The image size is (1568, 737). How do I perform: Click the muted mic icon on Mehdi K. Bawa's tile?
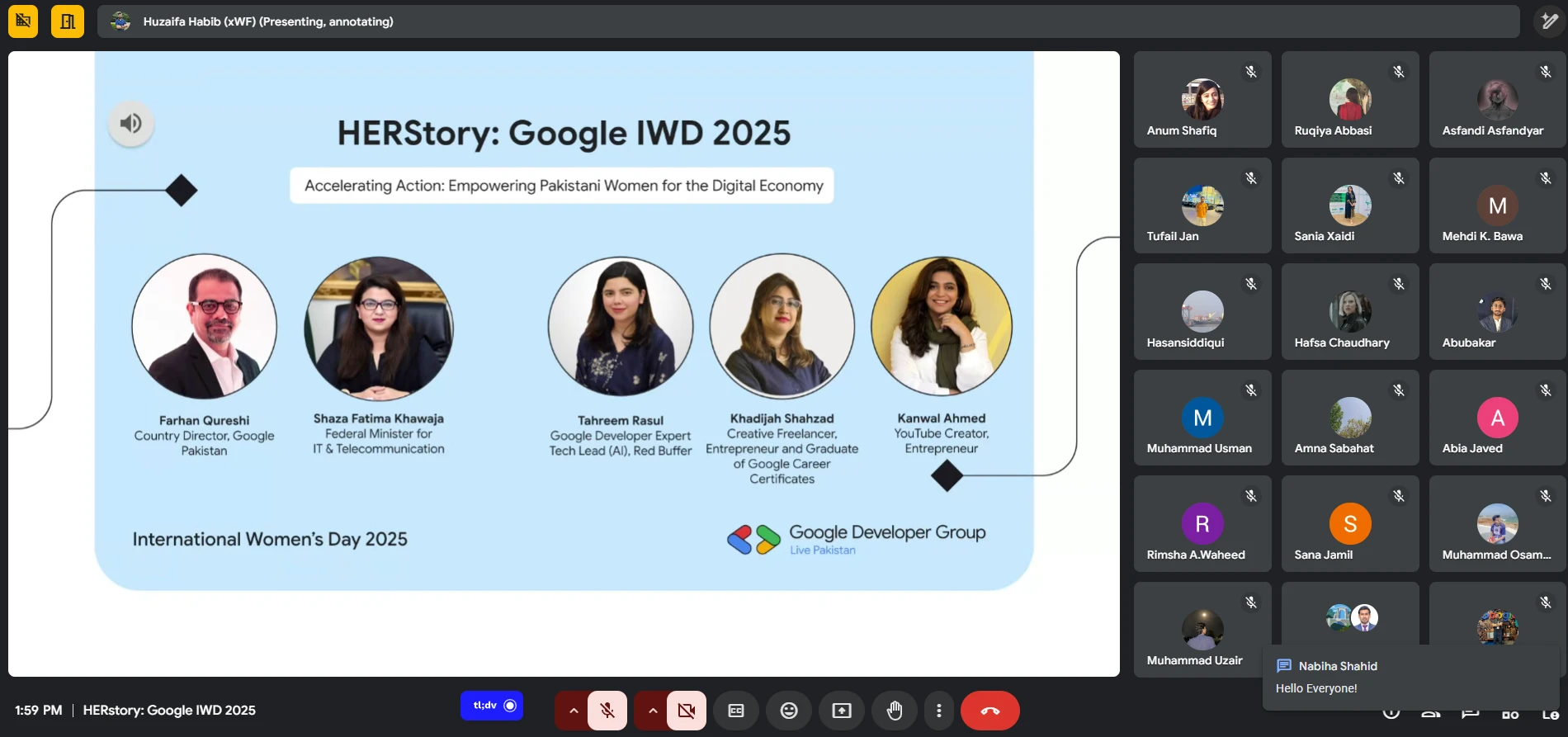[x=1546, y=178]
